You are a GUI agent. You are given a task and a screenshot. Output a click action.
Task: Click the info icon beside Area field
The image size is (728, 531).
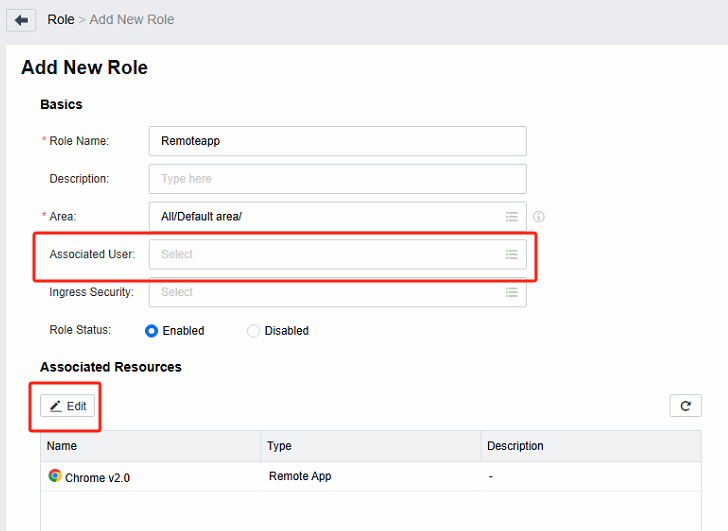[x=539, y=217]
